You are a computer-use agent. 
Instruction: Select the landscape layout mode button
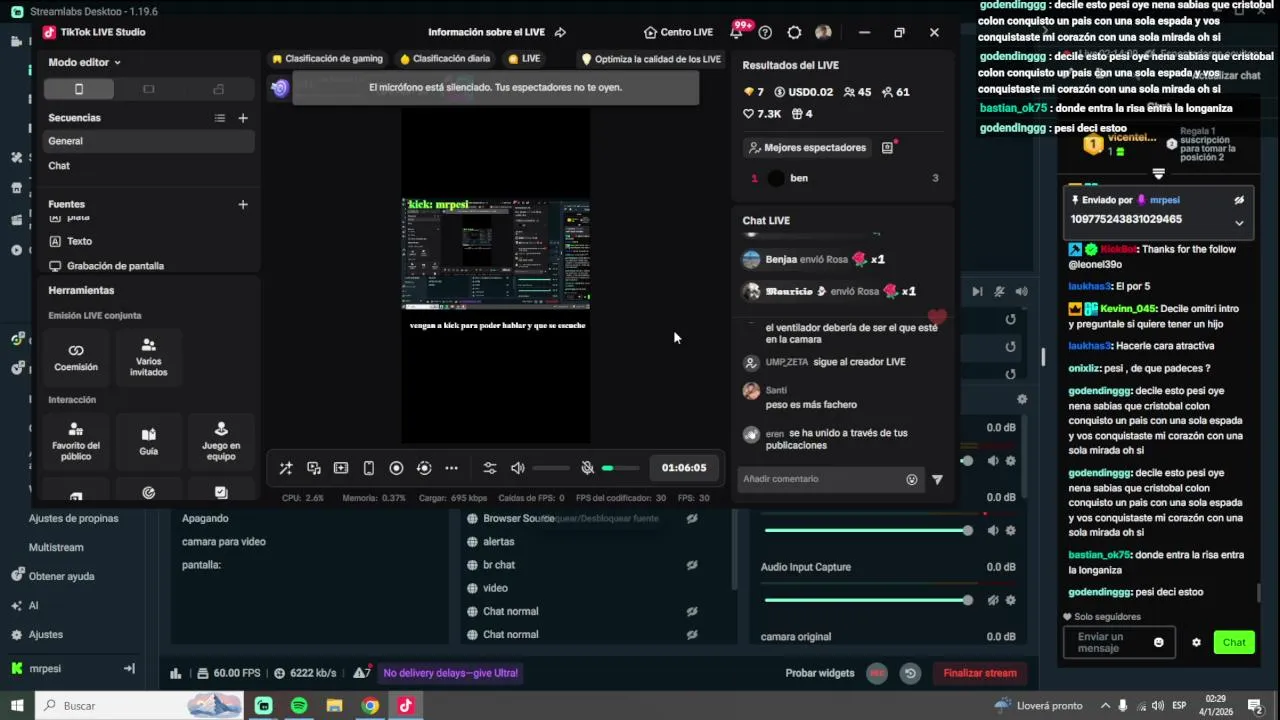[149, 89]
